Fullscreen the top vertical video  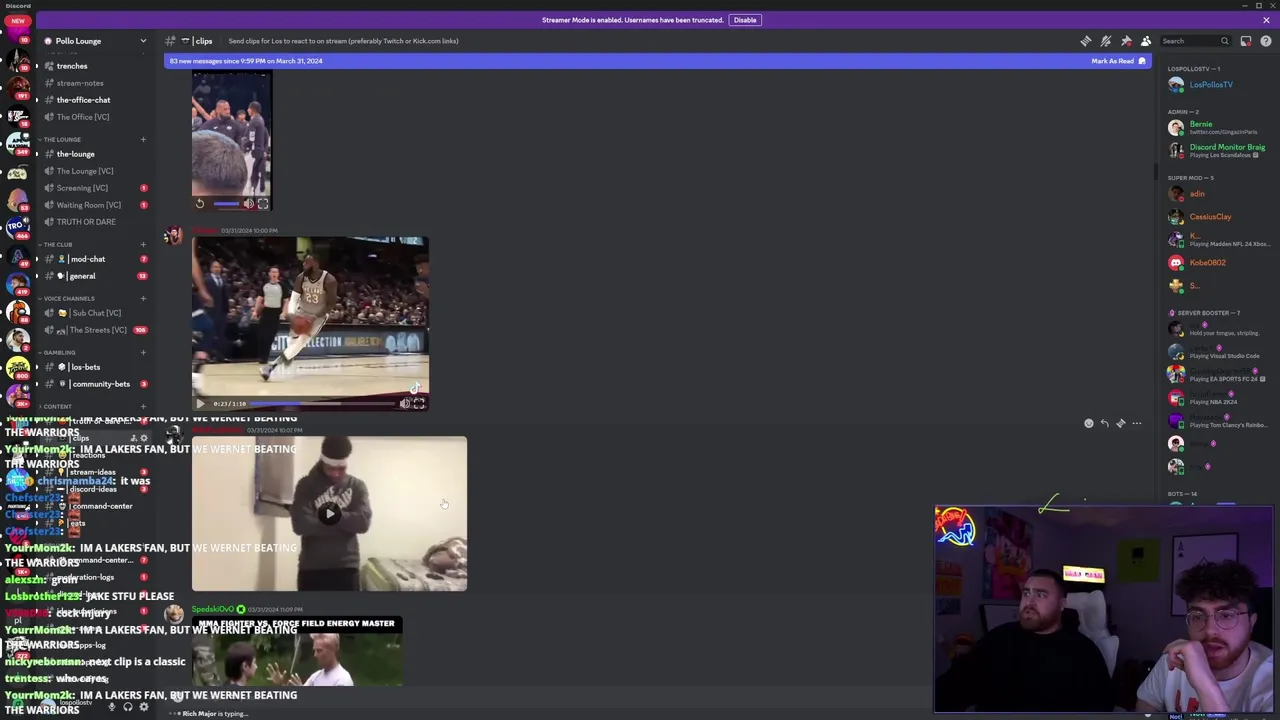click(x=263, y=204)
